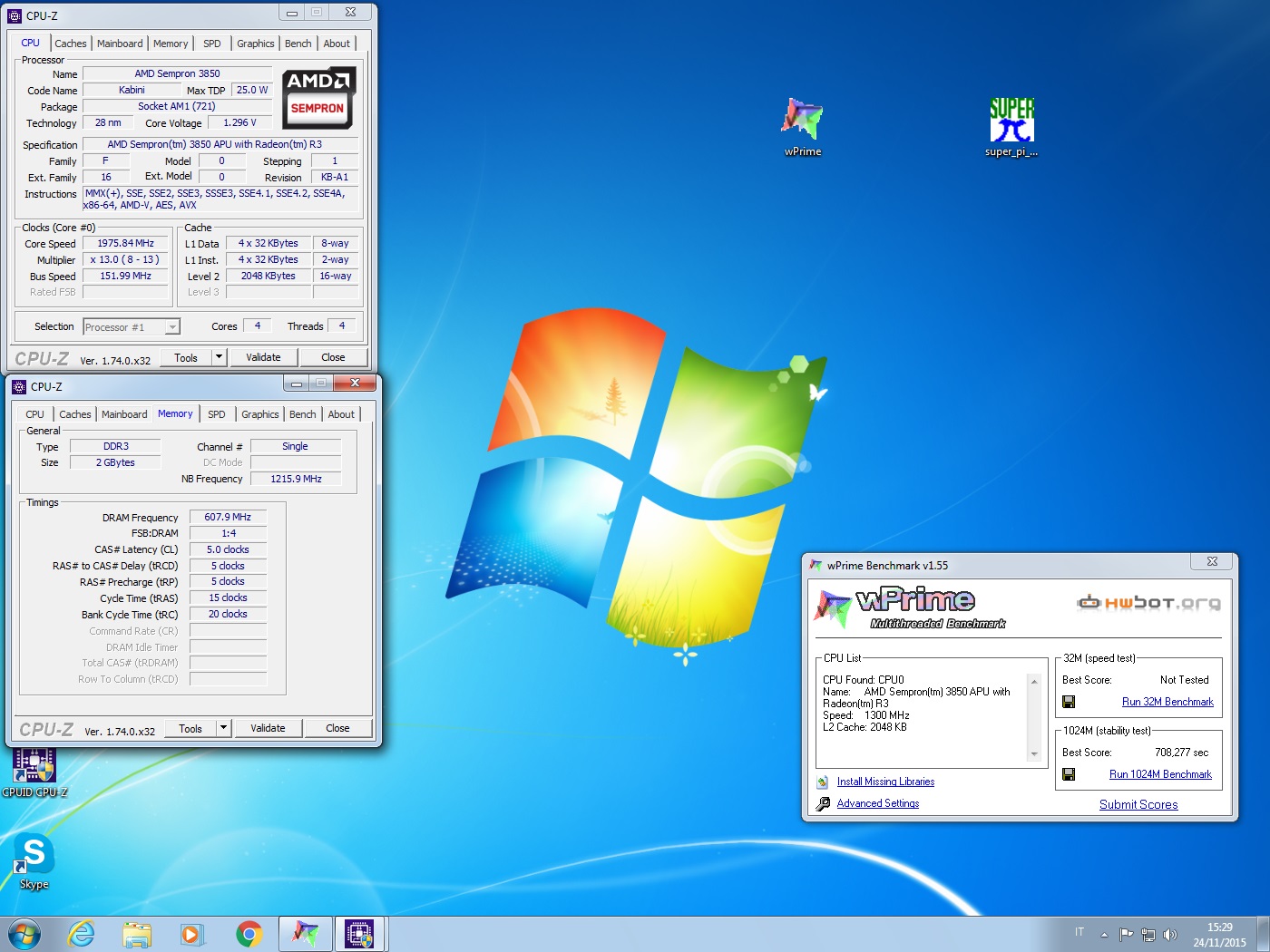Click the Core Voltage 1.296 V value
The width and height of the screenshot is (1270, 952).
coord(239,122)
